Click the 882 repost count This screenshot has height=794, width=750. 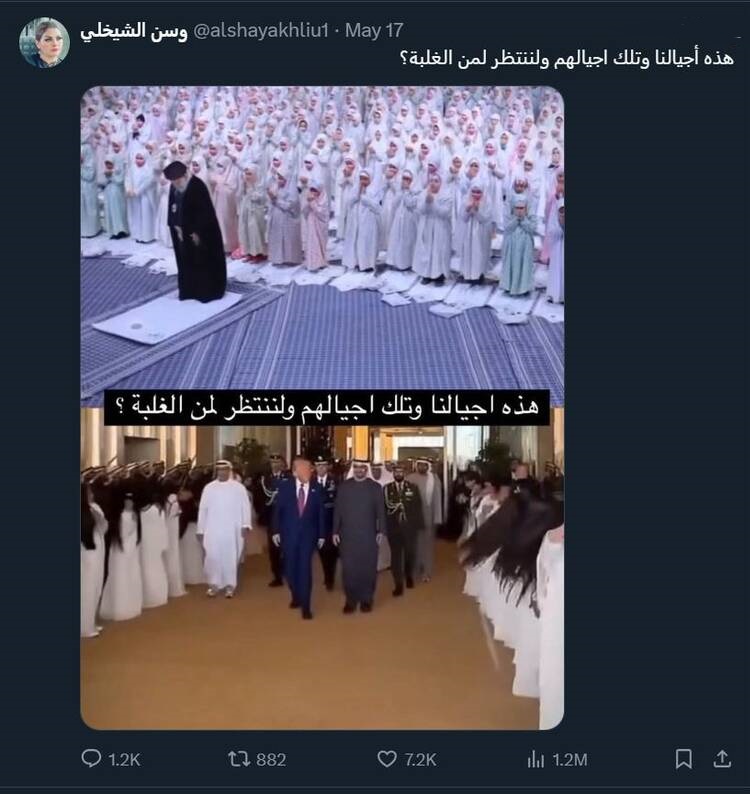tap(271, 760)
